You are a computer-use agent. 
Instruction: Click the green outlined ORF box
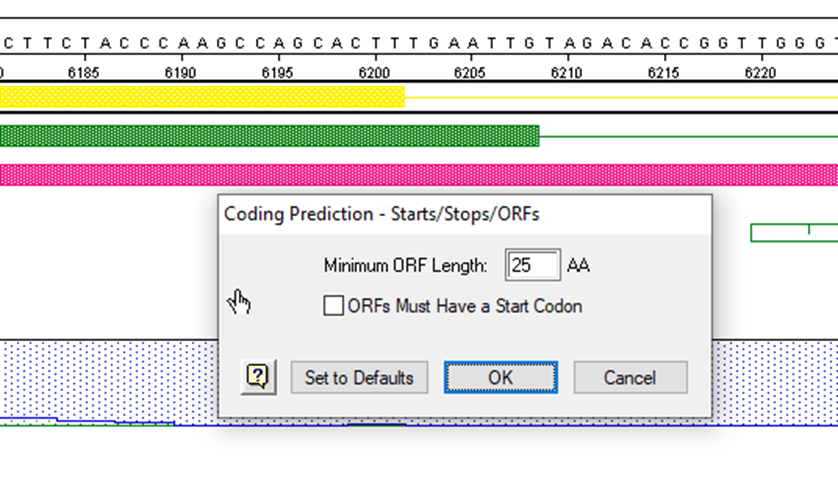tap(793, 233)
